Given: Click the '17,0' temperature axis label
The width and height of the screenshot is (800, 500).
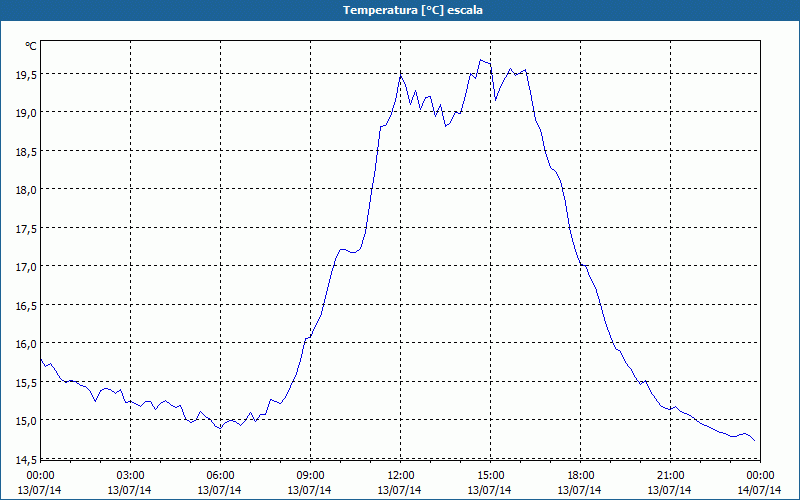Looking at the screenshot, I should (26, 267).
